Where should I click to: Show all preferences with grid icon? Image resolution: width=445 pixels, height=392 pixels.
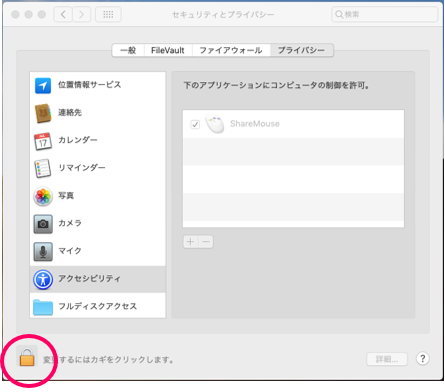[x=108, y=14]
